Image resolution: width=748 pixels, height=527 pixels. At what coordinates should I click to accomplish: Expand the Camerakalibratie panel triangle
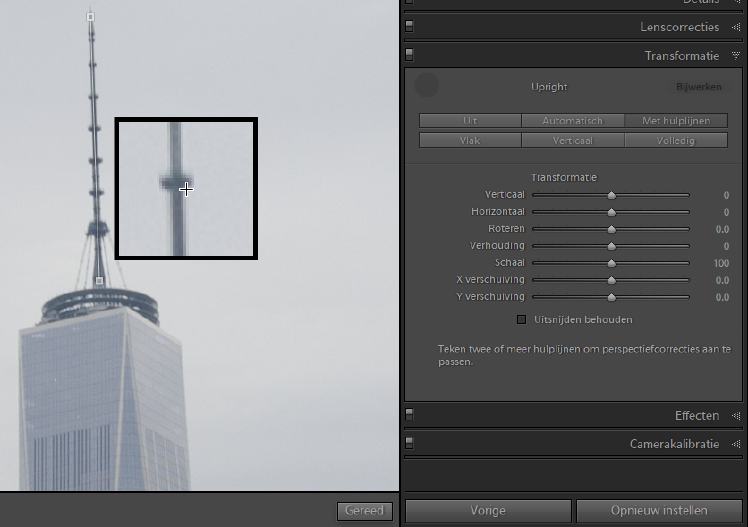tap(736, 444)
